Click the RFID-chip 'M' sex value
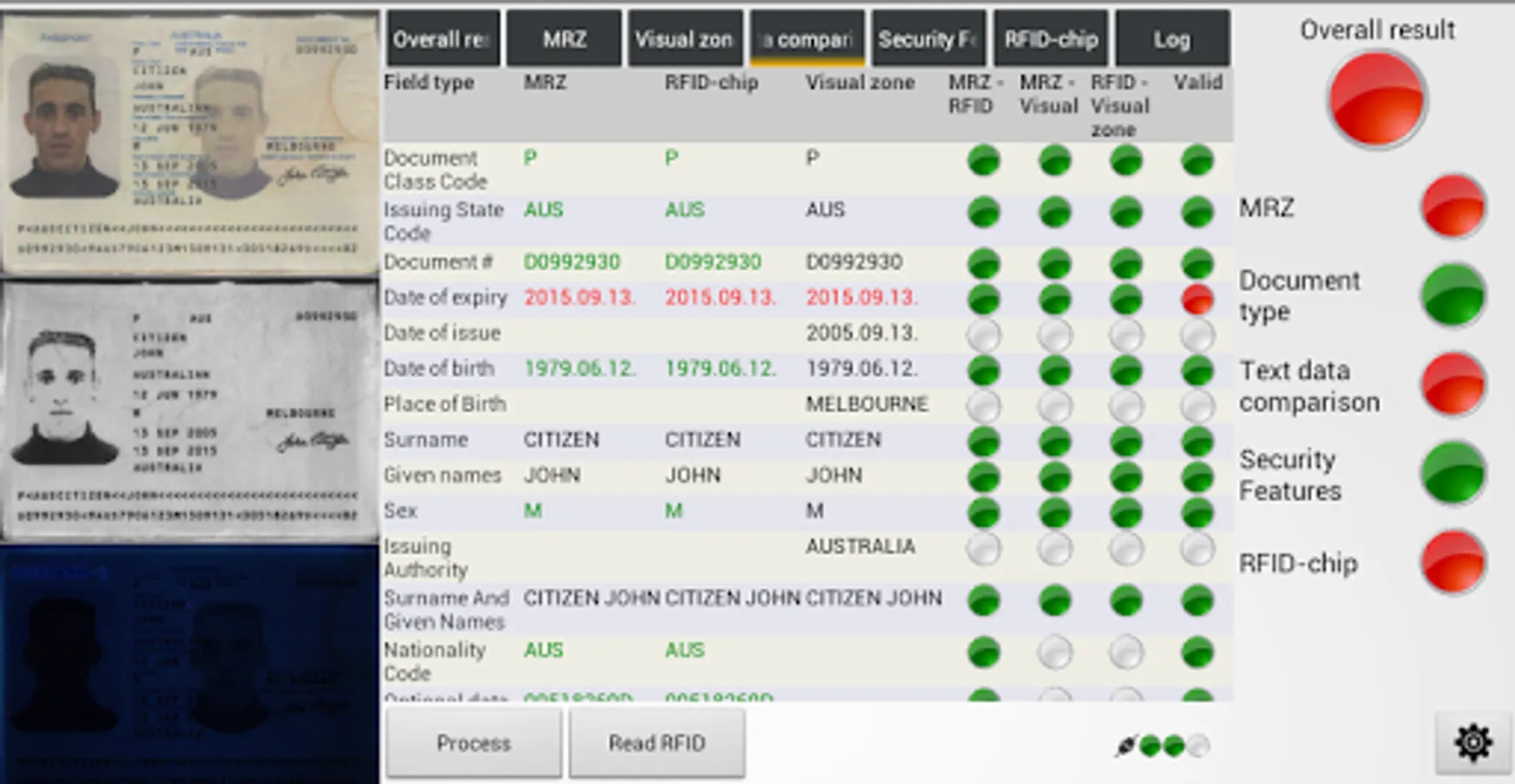1515x784 pixels. (x=673, y=510)
